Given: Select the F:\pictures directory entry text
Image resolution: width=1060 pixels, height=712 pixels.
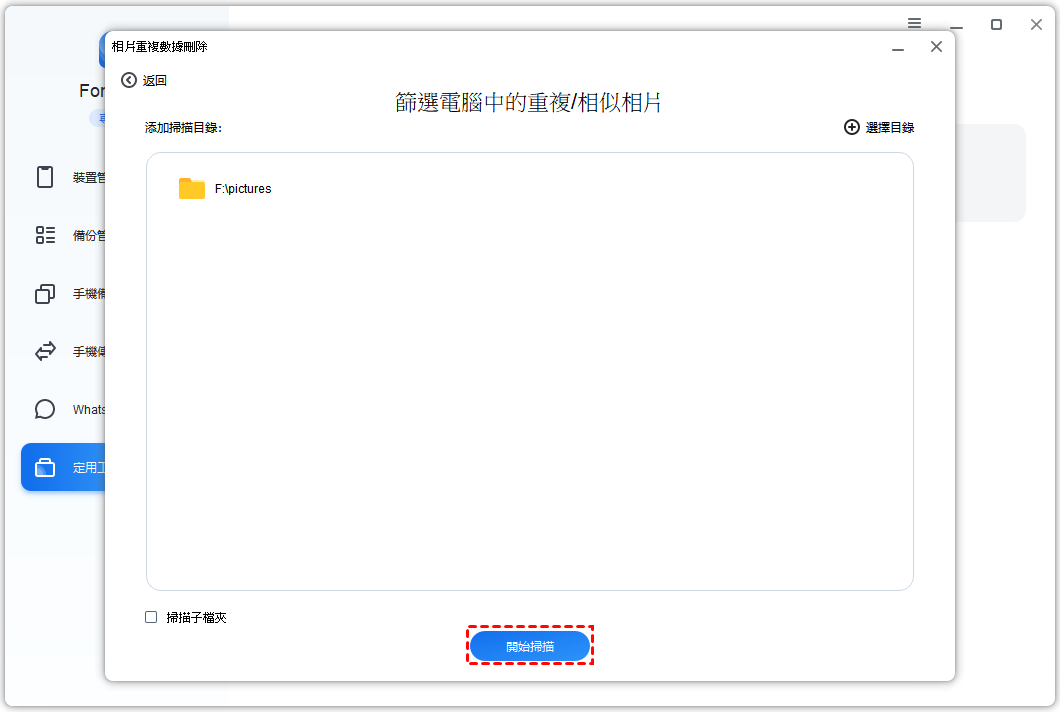Looking at the screenshot, I should (x=243, y=188).
